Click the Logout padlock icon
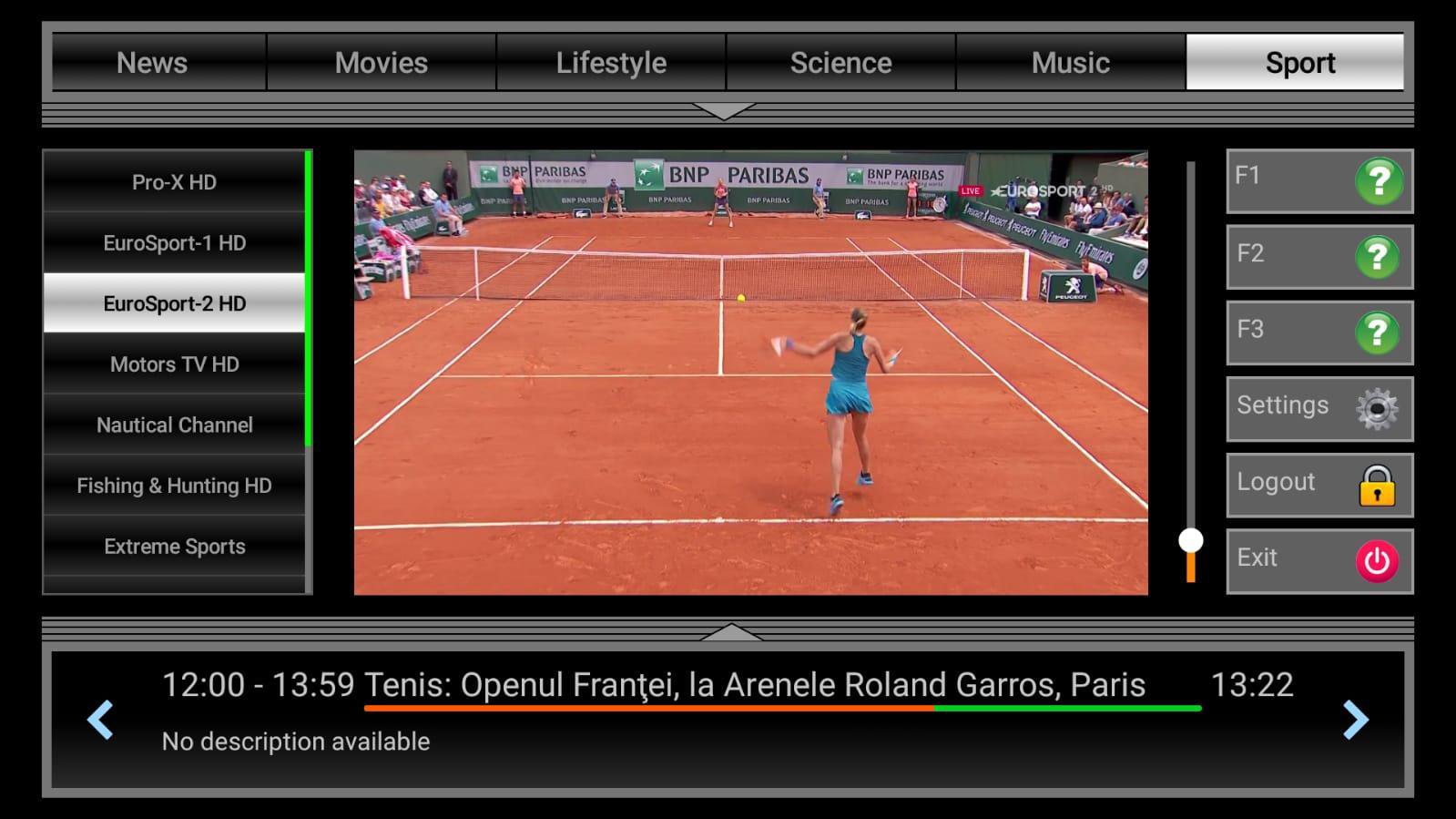The width and height of the screenshot is (1456, 819). (x=1377, y=486)
